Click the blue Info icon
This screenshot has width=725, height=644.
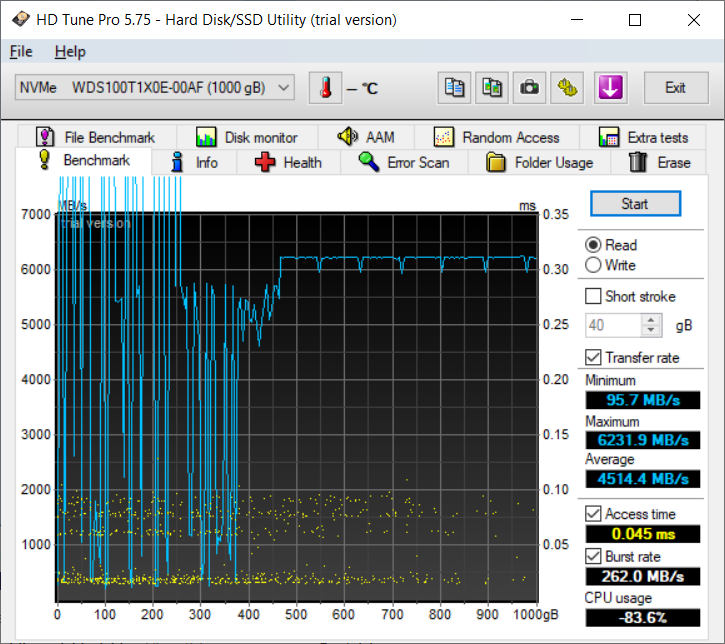tap(177, 162)
